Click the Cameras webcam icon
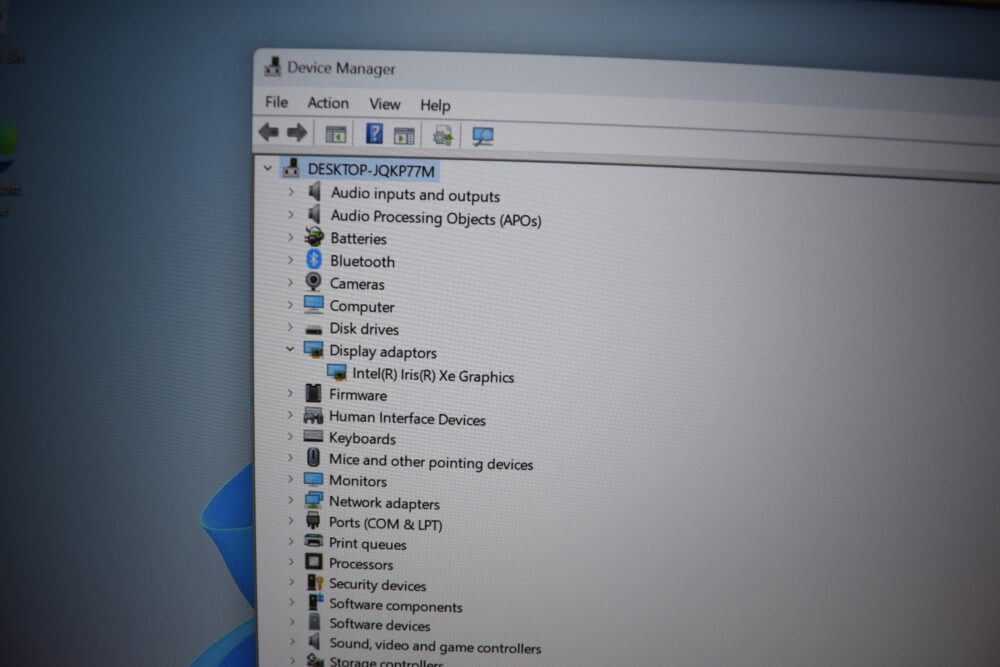 tap(313, 281)
